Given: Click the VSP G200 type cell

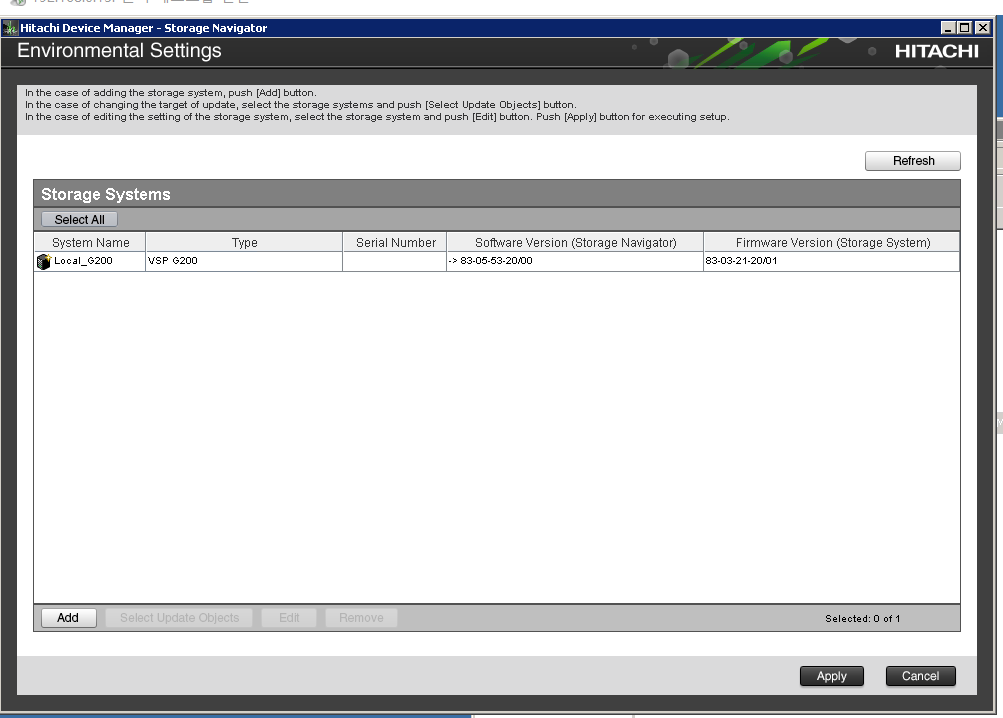Looking at the screenshot, I should [x=244, y=261].
